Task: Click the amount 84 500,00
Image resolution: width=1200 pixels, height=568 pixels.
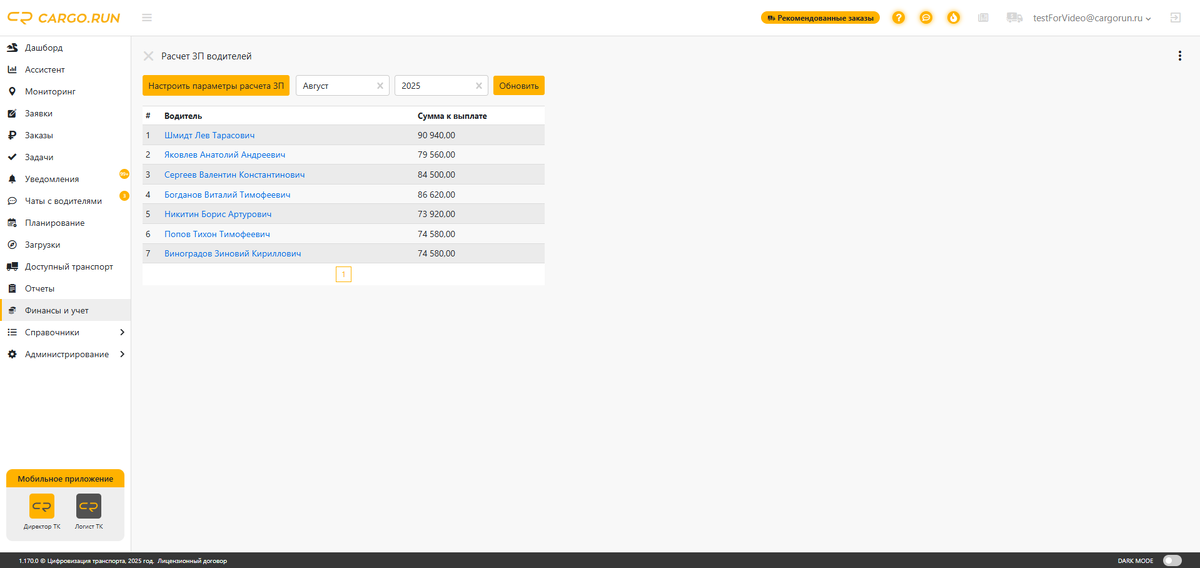Action: point(436,174)
